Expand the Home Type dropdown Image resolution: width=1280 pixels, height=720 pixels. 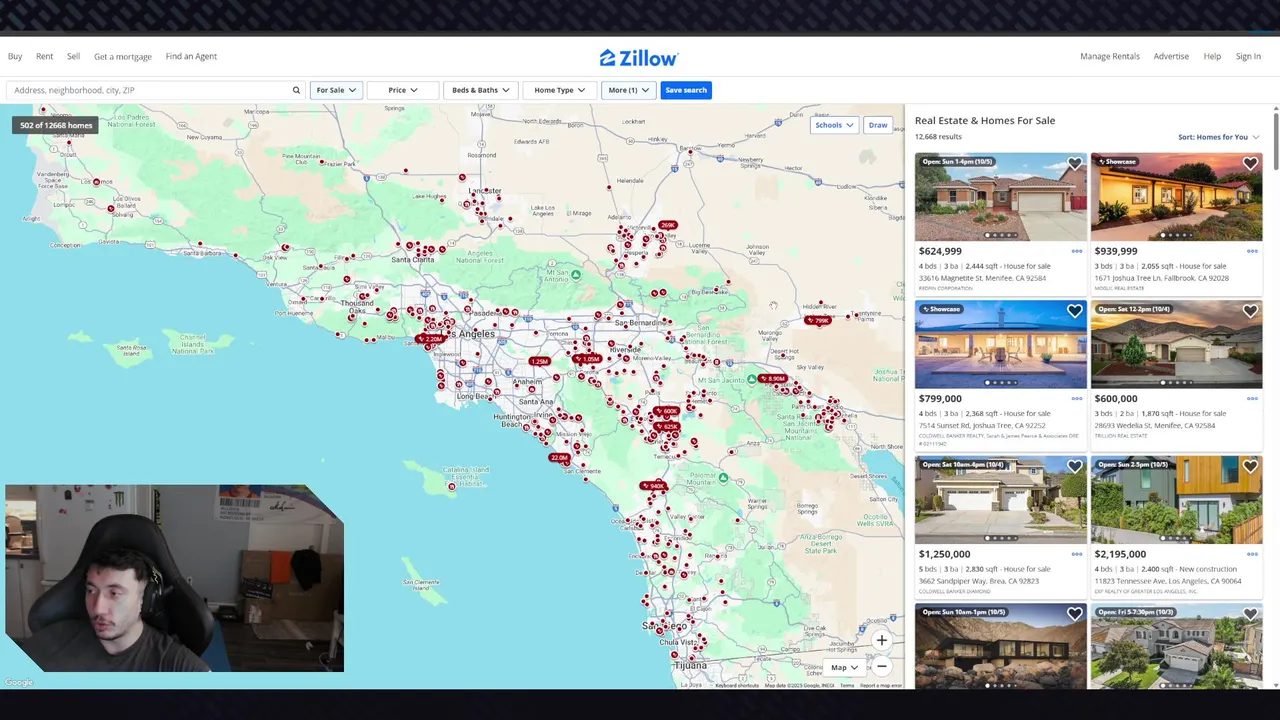pos(559,90)
